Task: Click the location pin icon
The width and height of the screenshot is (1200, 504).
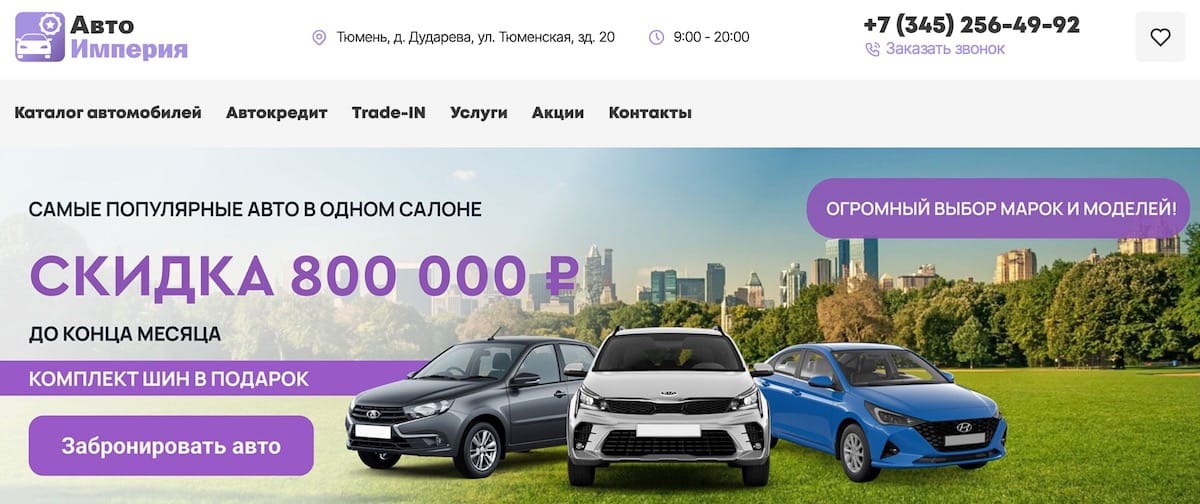Action: pos(319,37)
